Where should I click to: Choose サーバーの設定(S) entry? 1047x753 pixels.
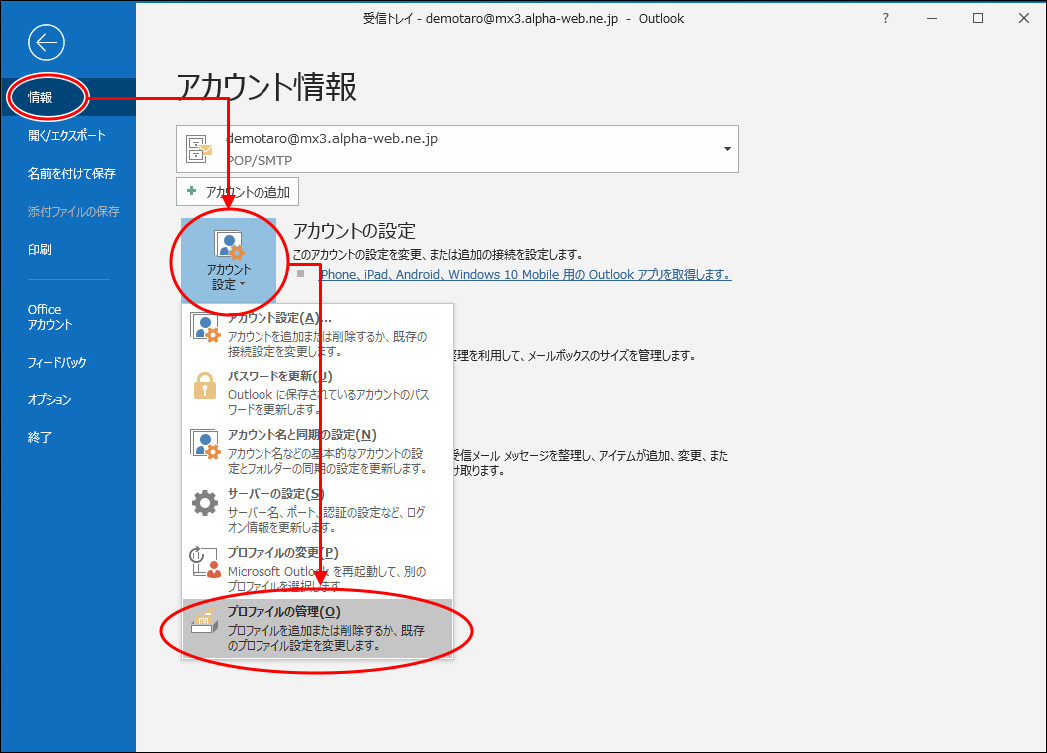pyautogui.click(x=318, y=510)
